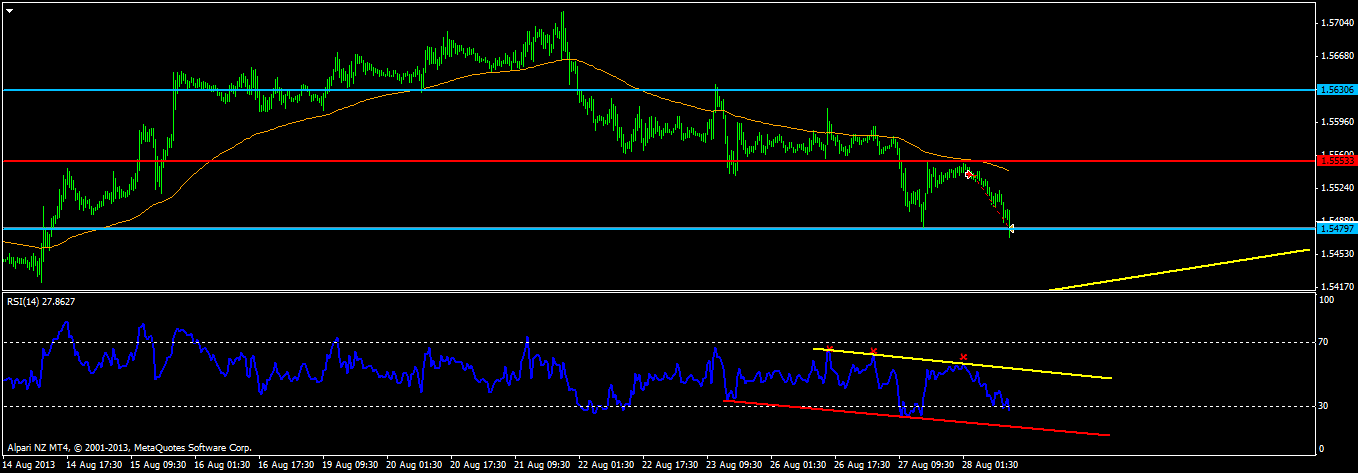The height and width of the screenshot is (473, 1358).
Task: Click the rightmost red x marker above RSI
Action: pyautogui.click(x=963, y=357)
